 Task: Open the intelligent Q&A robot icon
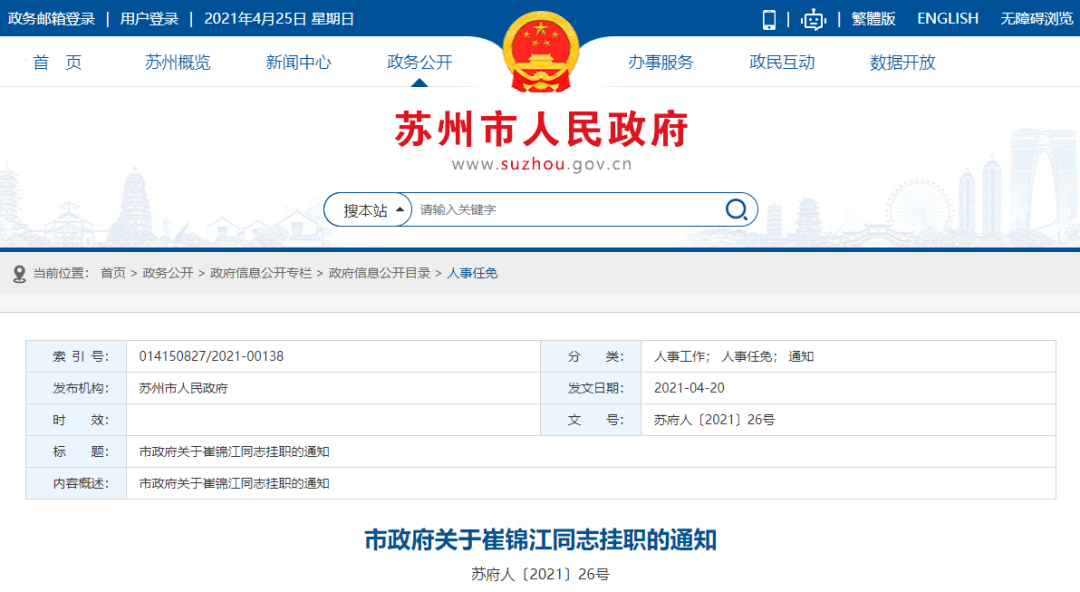click(812, 18)
